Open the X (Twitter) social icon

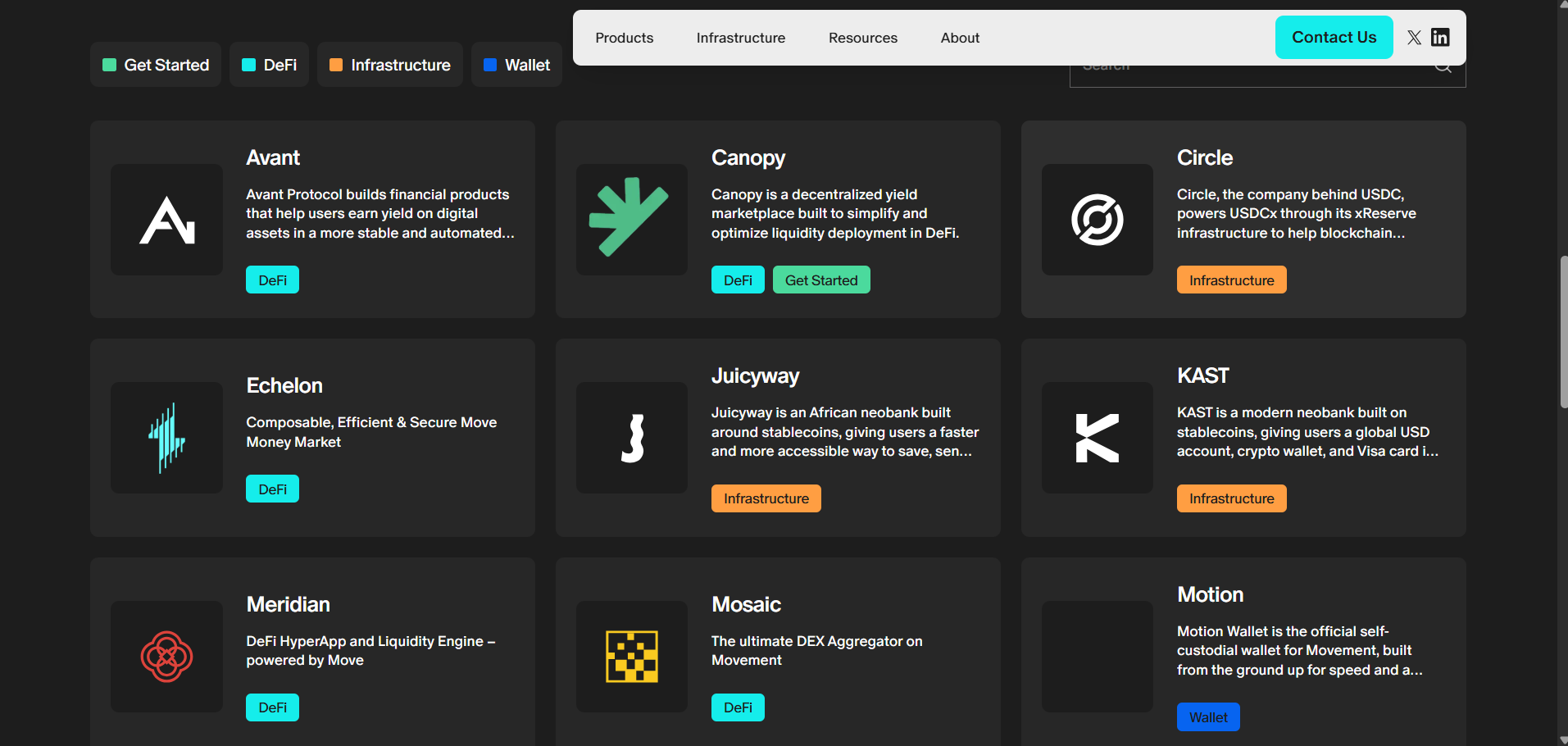1414,38
